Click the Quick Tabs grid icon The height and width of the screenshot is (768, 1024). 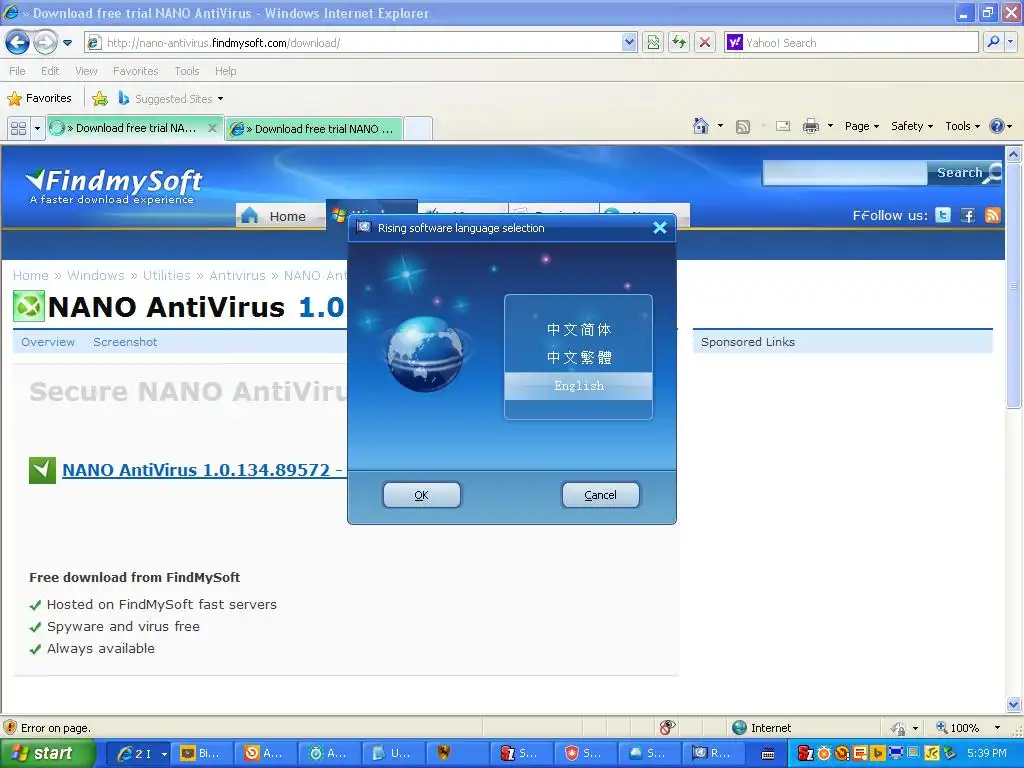pyautogui.click(x=18, y=129)
